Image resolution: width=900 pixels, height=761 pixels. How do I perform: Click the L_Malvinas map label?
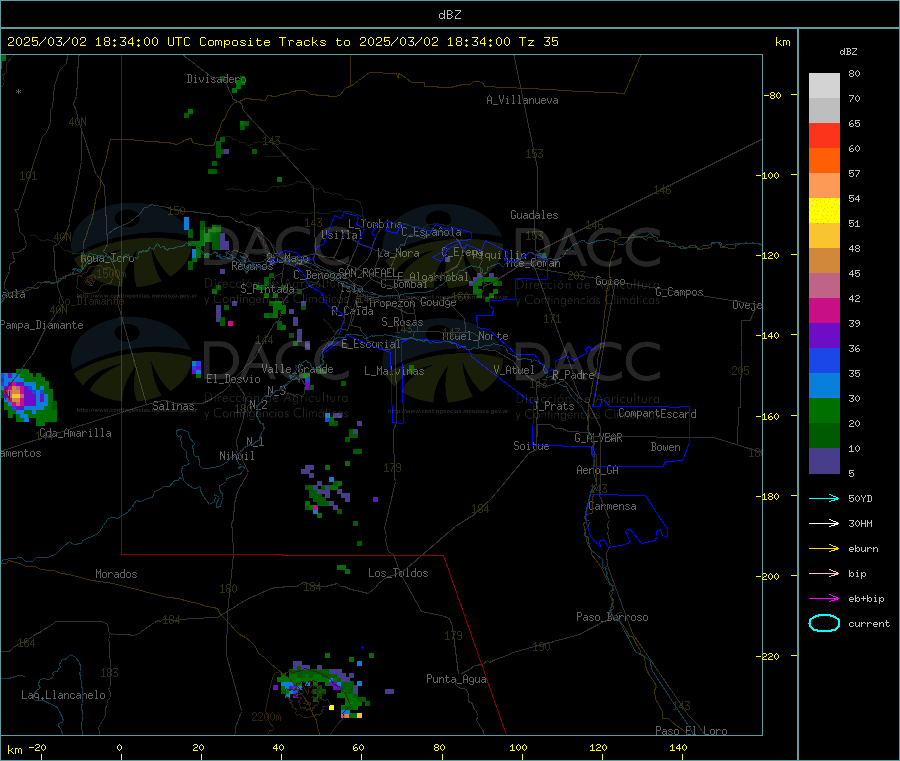click(394, 371)
